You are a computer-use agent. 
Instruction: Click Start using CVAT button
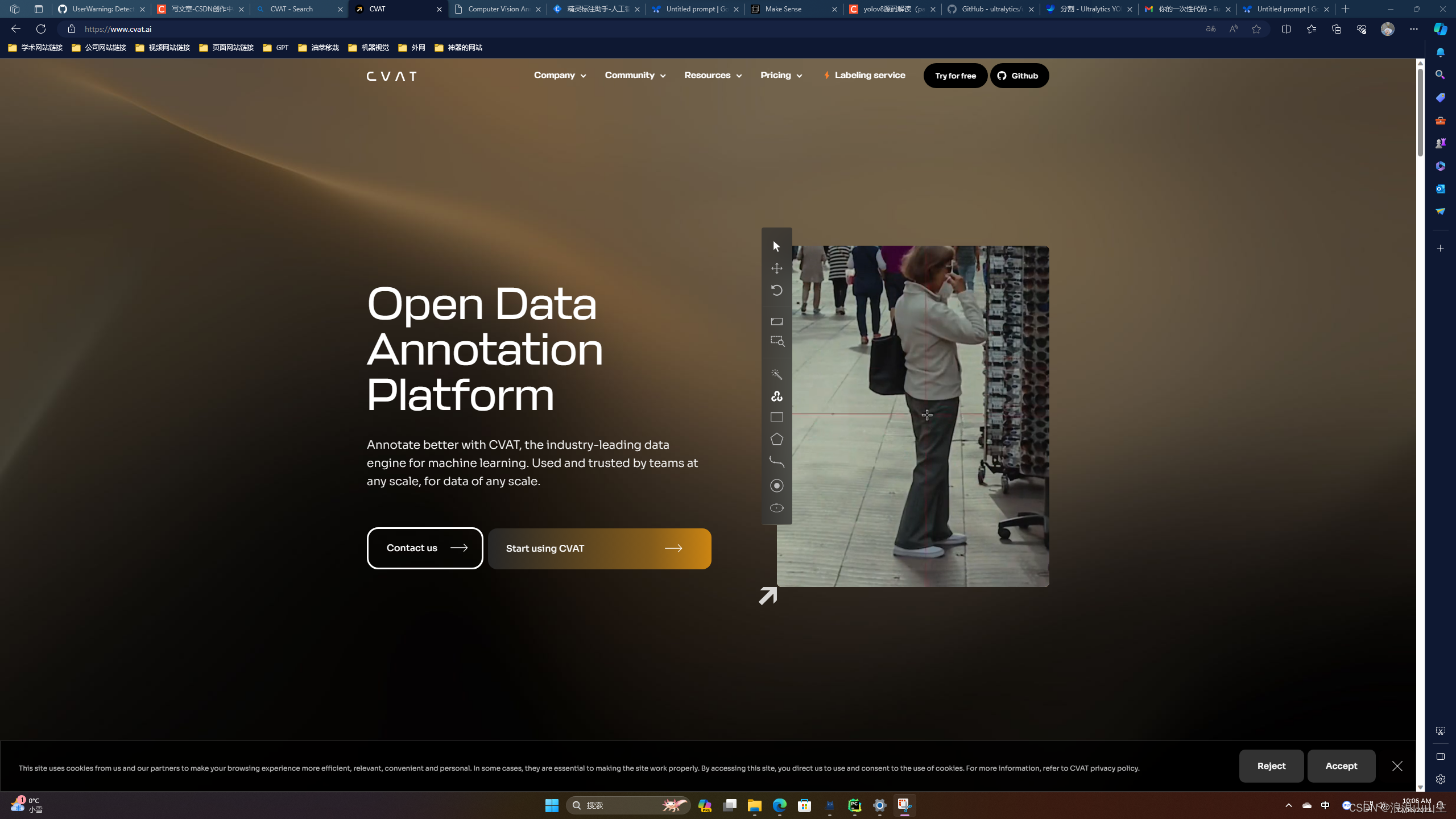[599, 549]
